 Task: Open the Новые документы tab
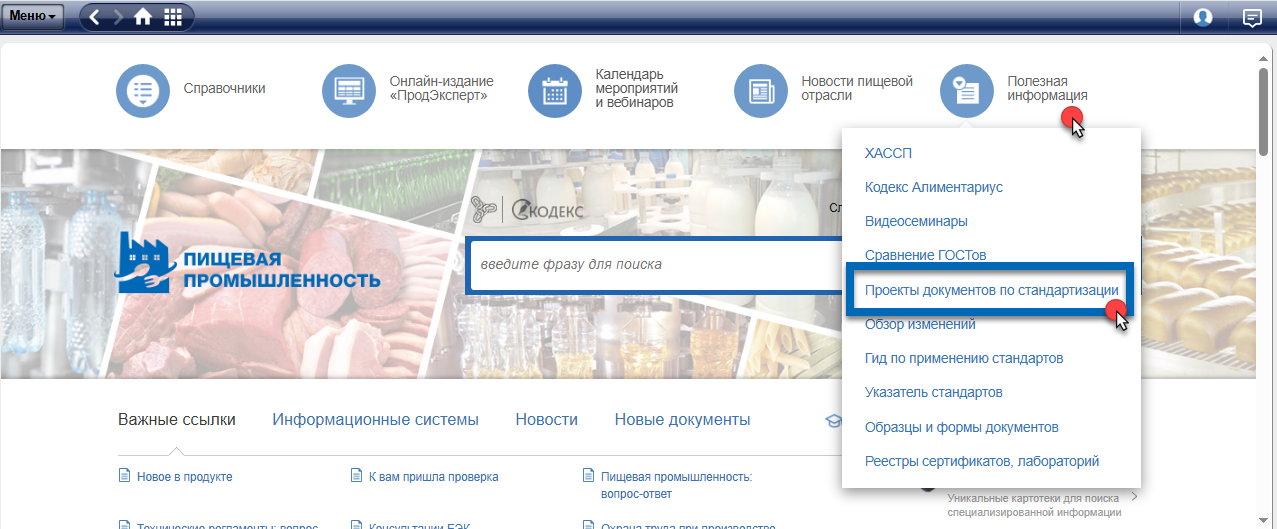coord(682,420)
